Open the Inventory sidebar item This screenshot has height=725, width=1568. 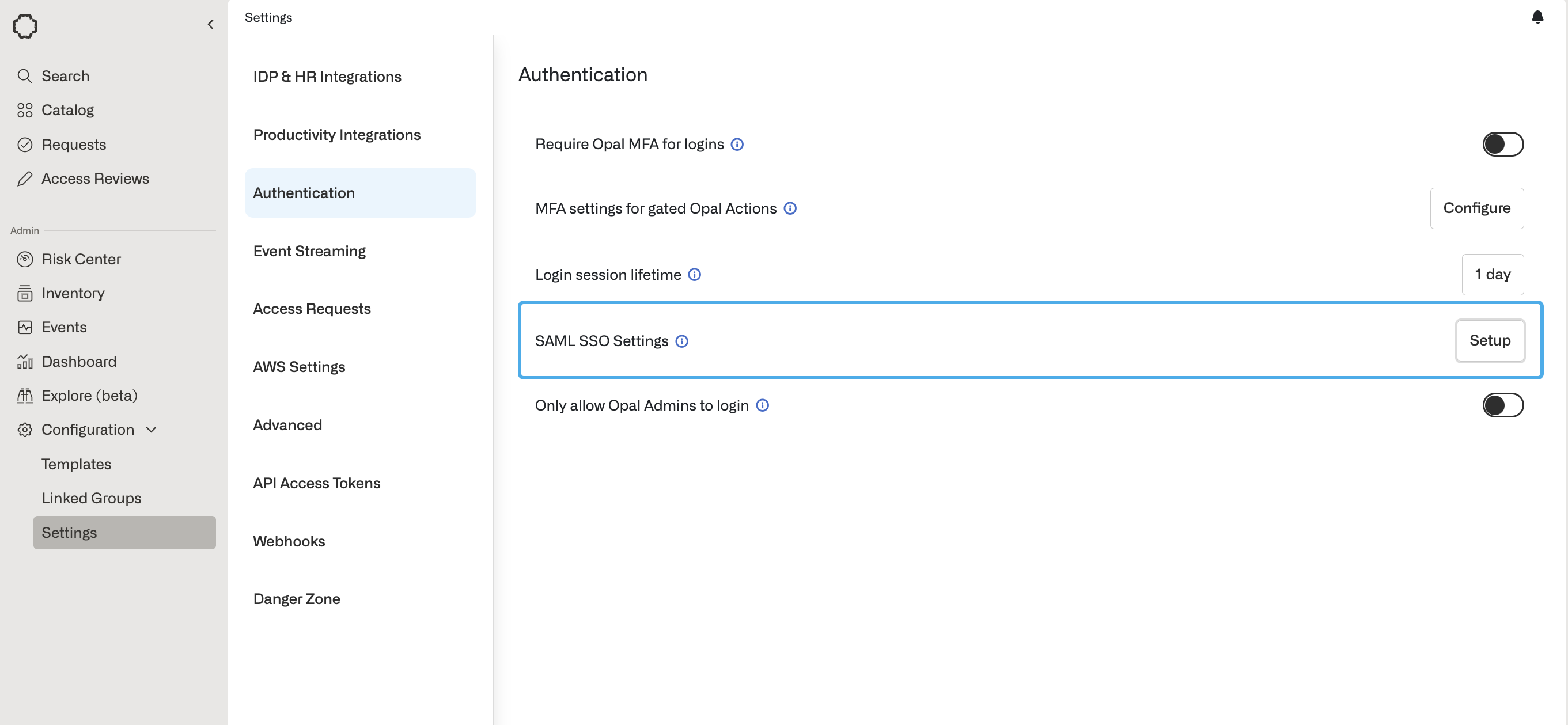point(73,294)
